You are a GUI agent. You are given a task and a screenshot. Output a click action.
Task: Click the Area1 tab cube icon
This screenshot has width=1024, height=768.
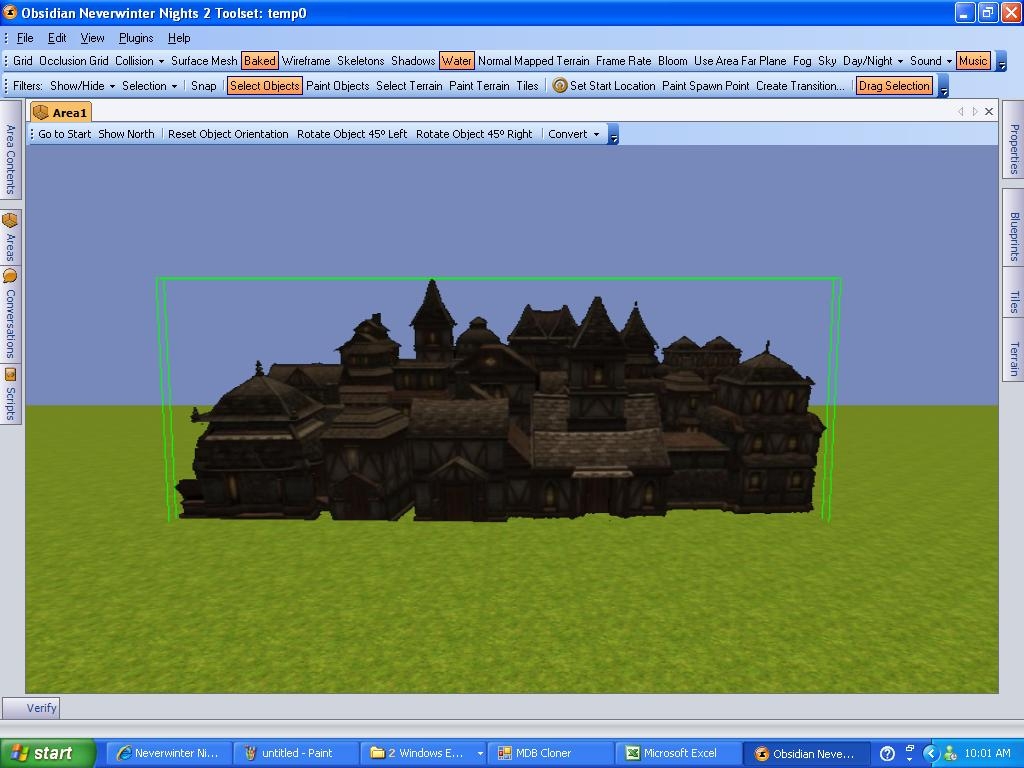point(41,112)
